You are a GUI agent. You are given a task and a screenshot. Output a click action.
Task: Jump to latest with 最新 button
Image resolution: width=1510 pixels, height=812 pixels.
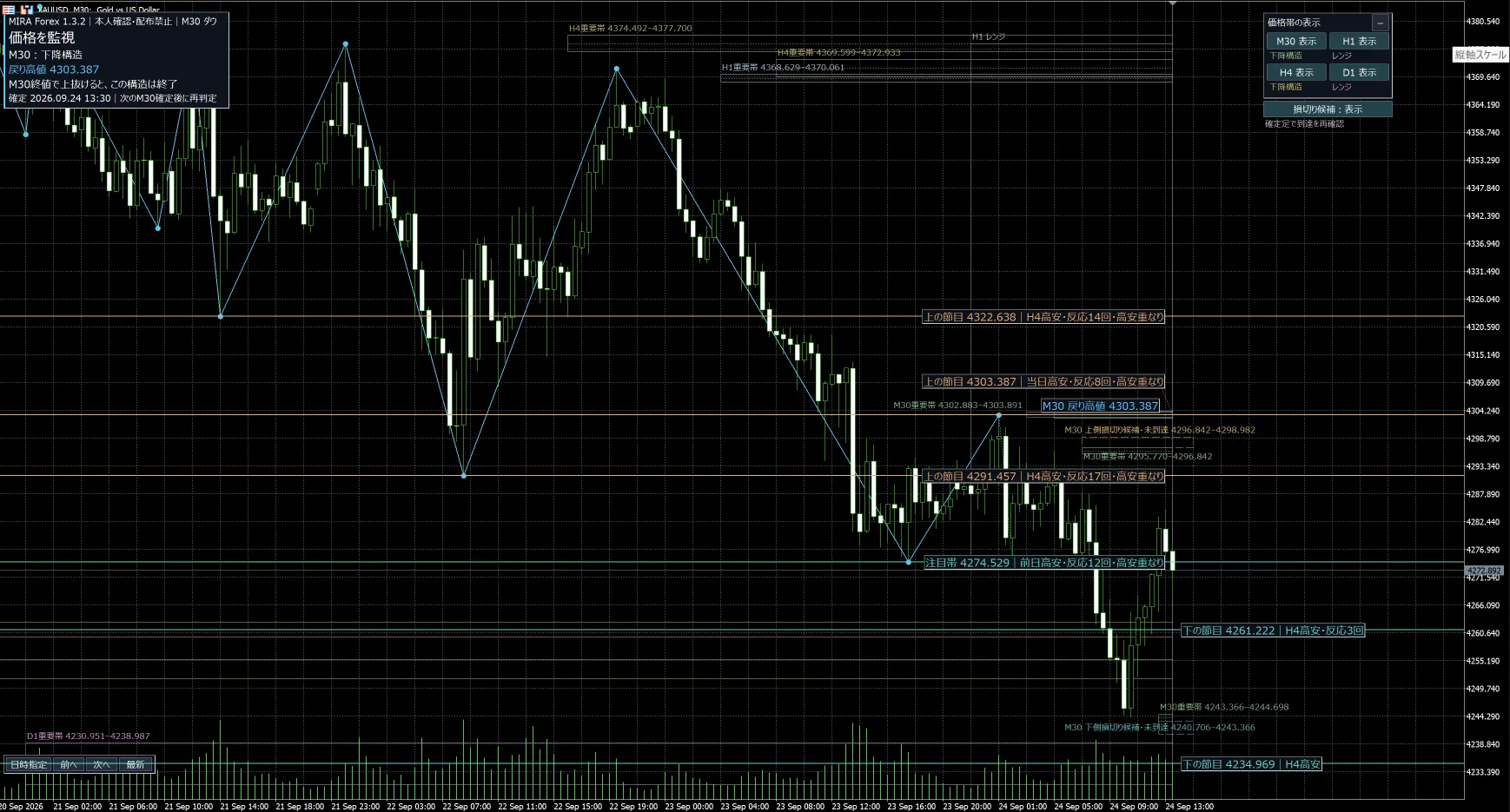136,764
